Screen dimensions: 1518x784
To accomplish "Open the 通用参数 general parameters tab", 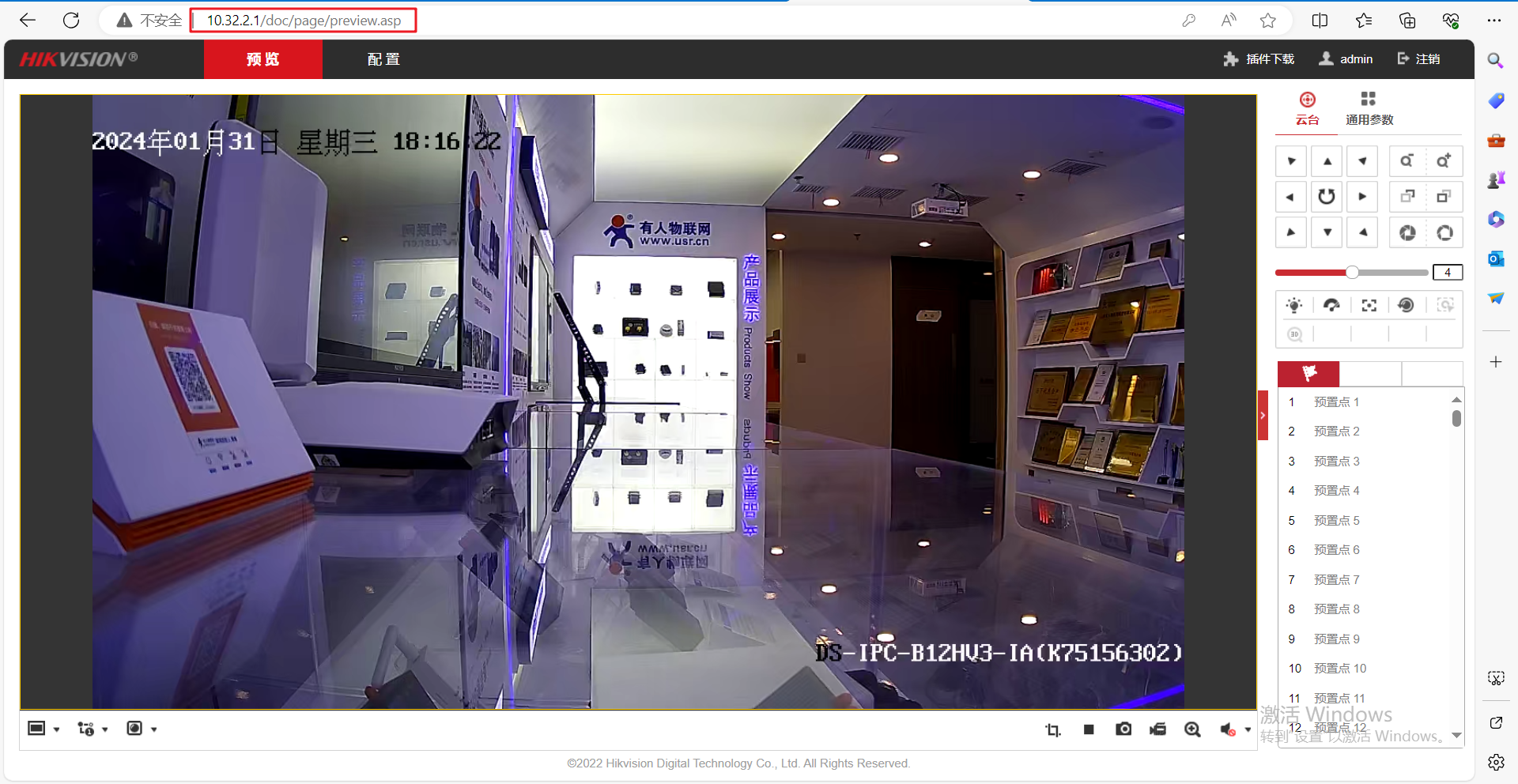I will click(x=1369, y=109).
